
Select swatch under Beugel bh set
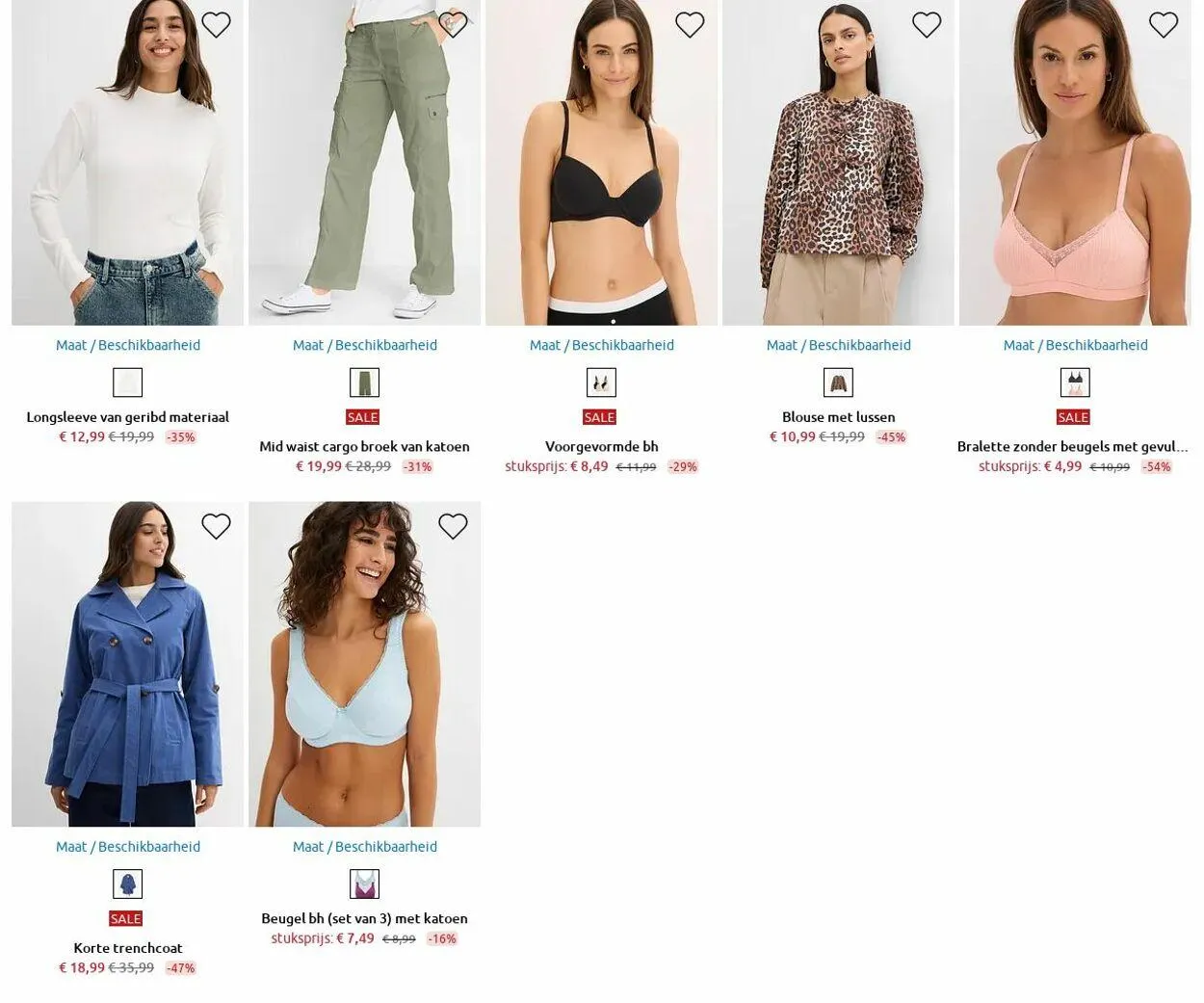point(364,884)
